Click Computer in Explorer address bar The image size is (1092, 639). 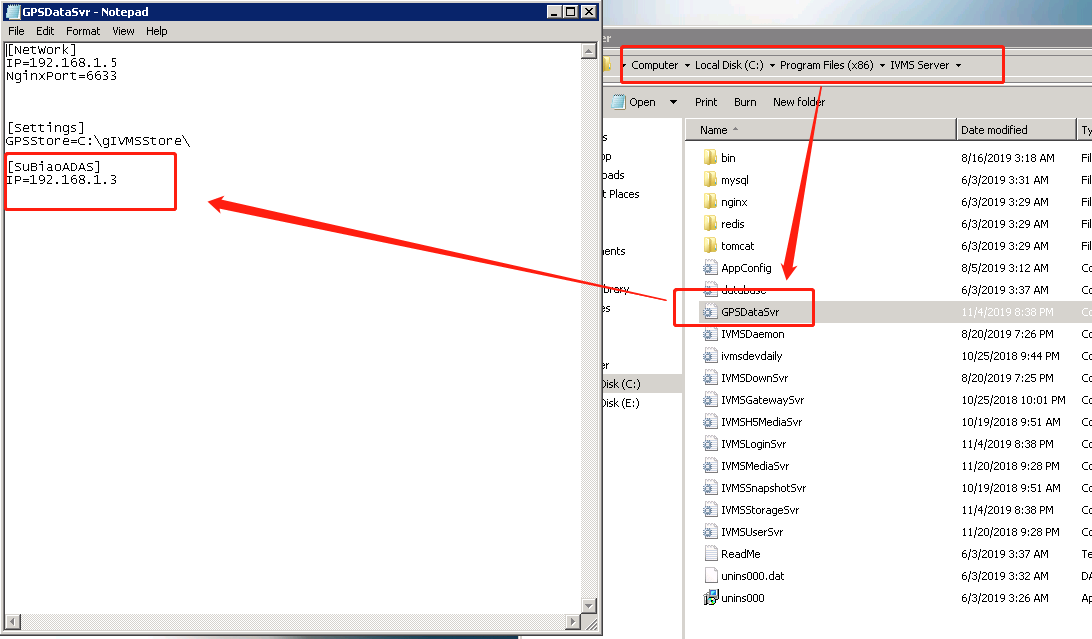[x=655, y=65]
